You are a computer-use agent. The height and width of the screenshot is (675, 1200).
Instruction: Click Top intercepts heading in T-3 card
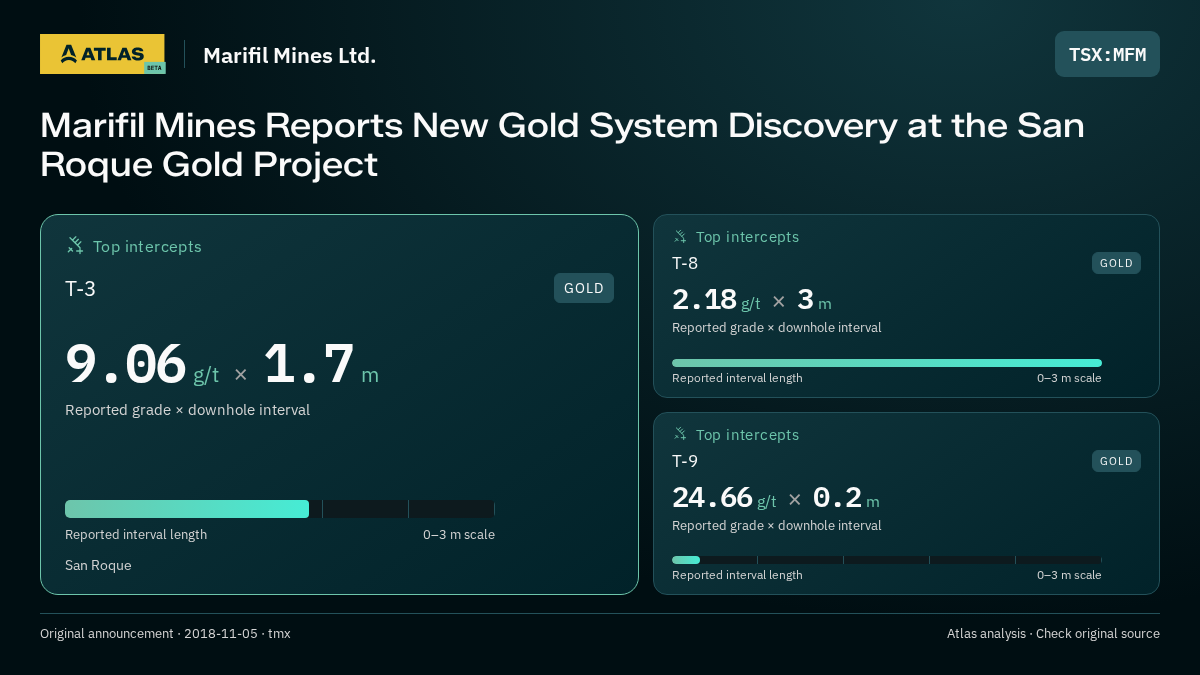[x=147, y=246]
